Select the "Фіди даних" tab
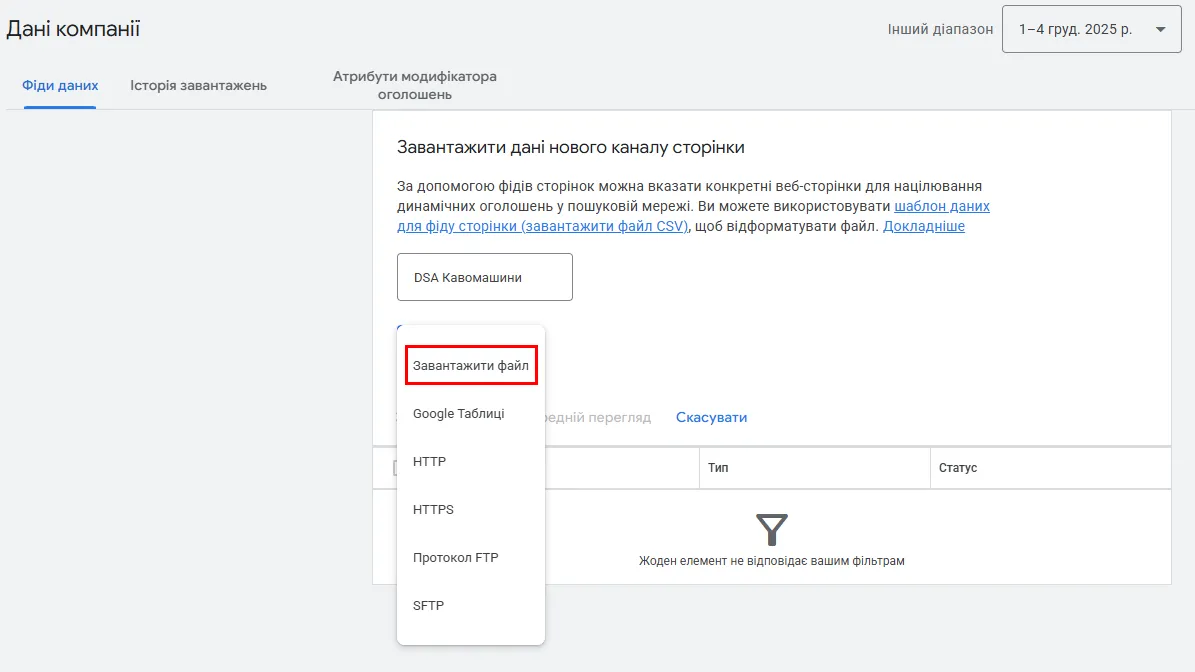 pos(58,86)
